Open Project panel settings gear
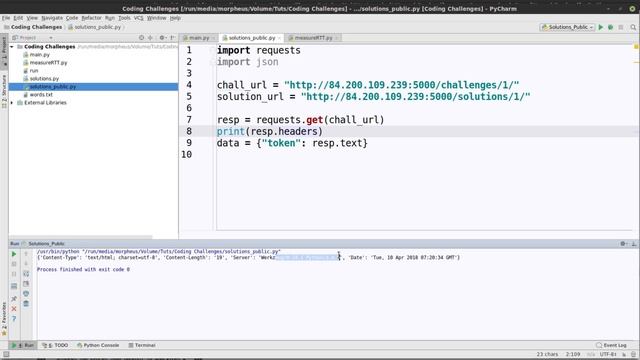640x360 pixels. coord(162,38)
